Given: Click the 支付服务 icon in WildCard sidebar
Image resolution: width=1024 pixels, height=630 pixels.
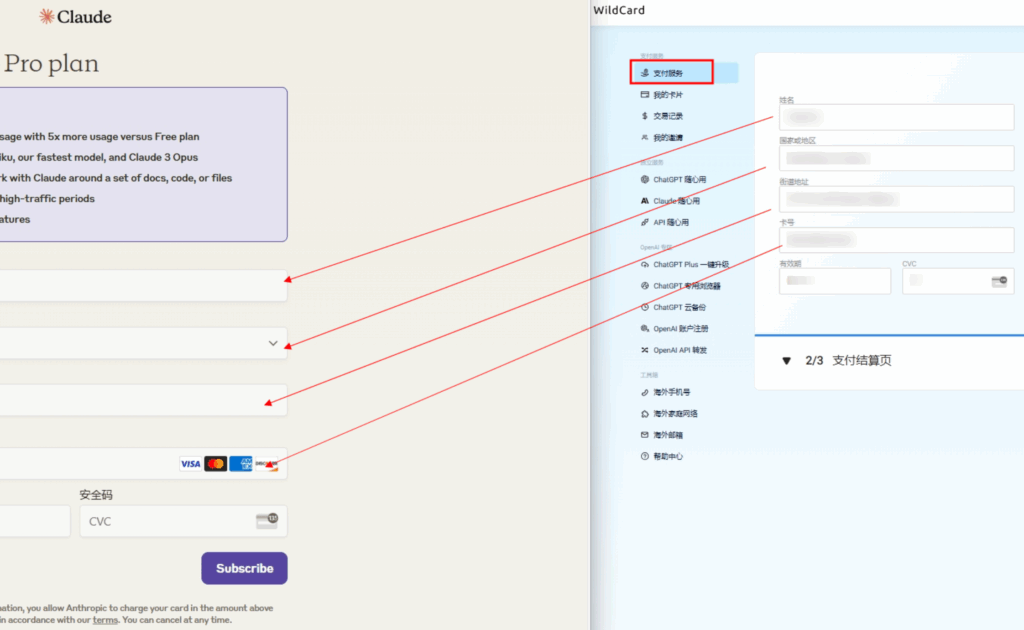Looking at the screenshot, I should tap(645, 73).
